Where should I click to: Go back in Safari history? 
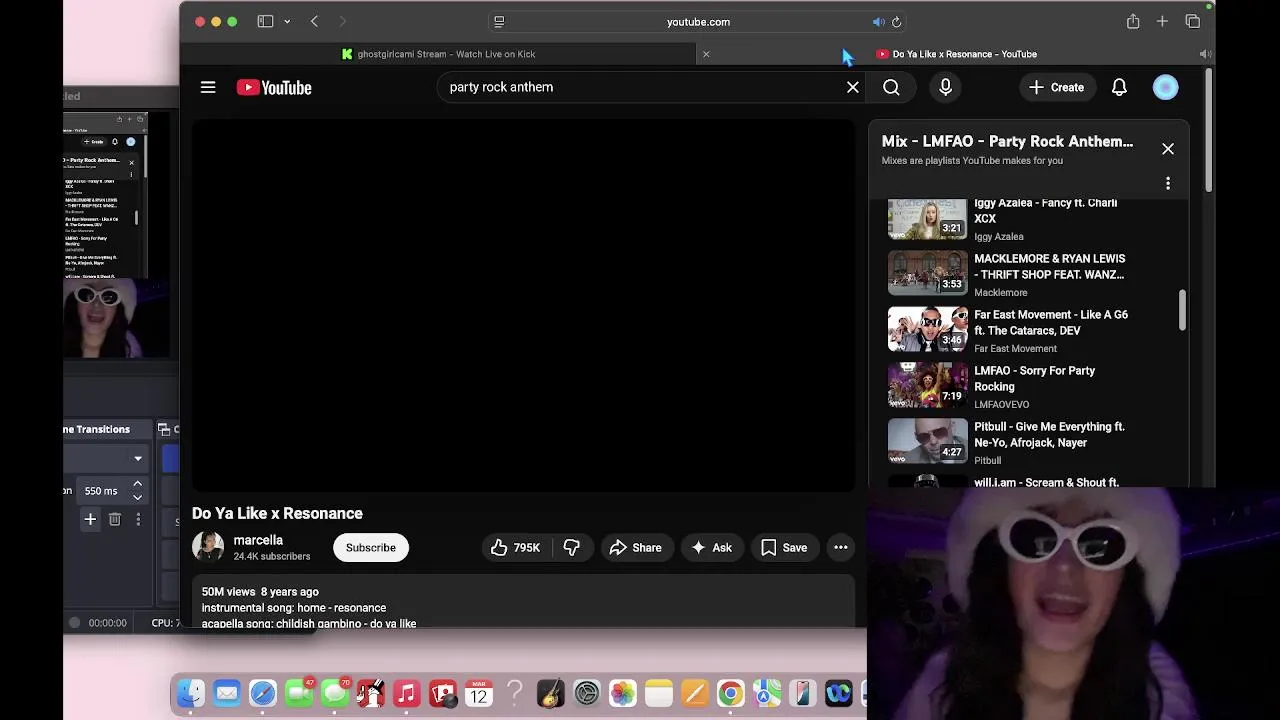(x=314, y=21)
